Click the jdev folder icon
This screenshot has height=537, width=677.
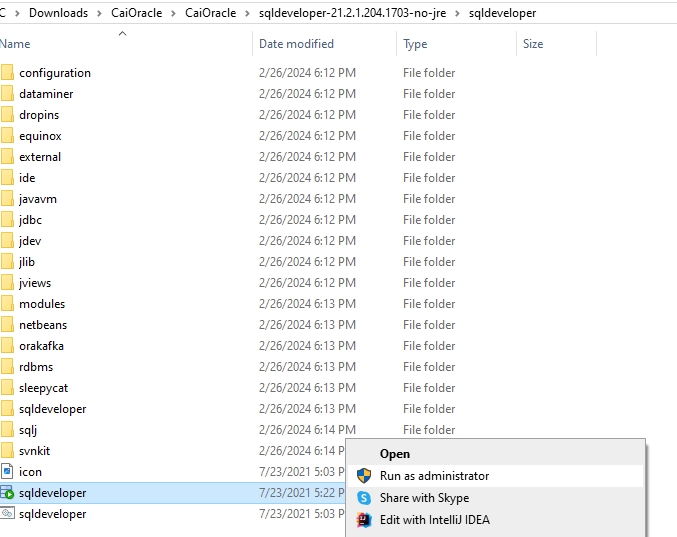[7, 240]
